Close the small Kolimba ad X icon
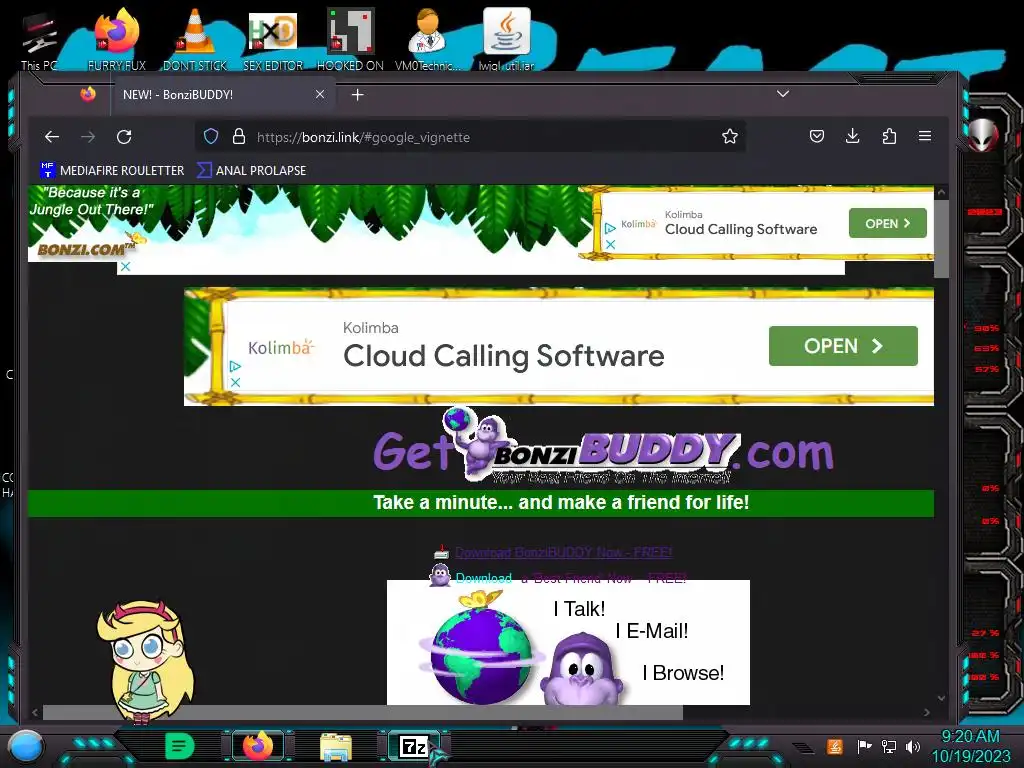 610,244
